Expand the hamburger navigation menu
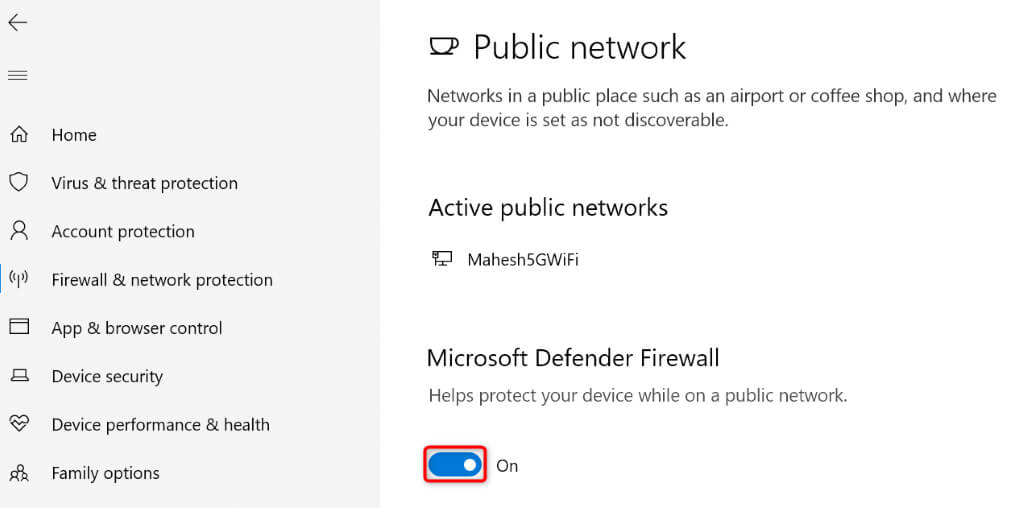This screenshot has height=508, width=1024. click(x=18, y=75)
